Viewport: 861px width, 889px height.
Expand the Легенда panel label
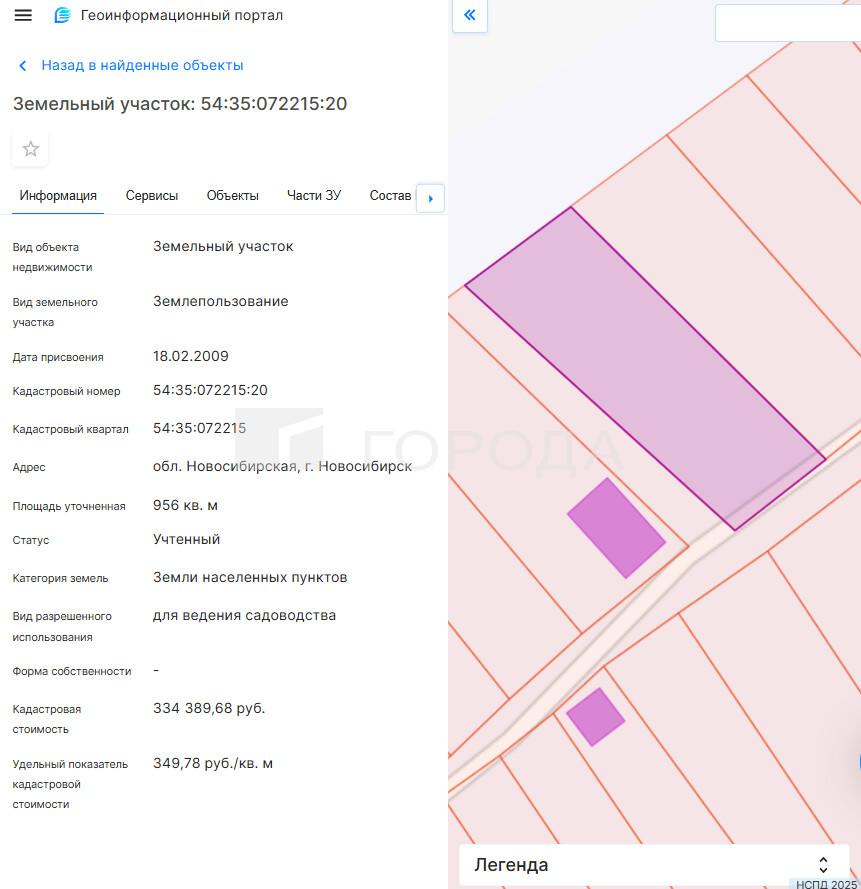[x=511, y=865]
